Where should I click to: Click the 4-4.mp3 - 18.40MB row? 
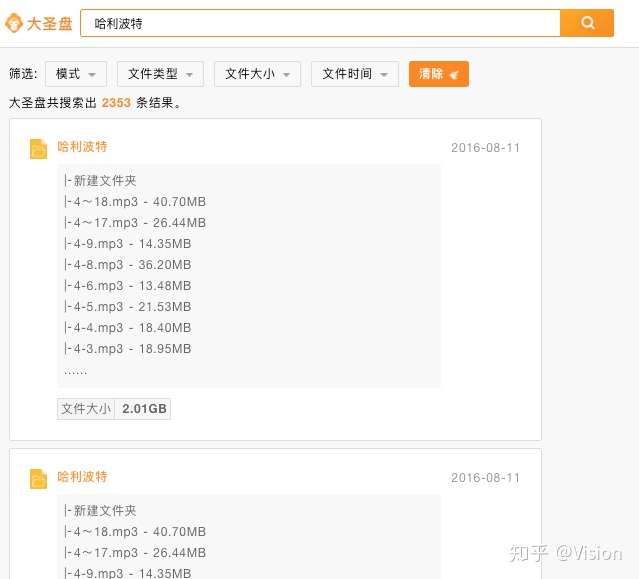point(128,328)
